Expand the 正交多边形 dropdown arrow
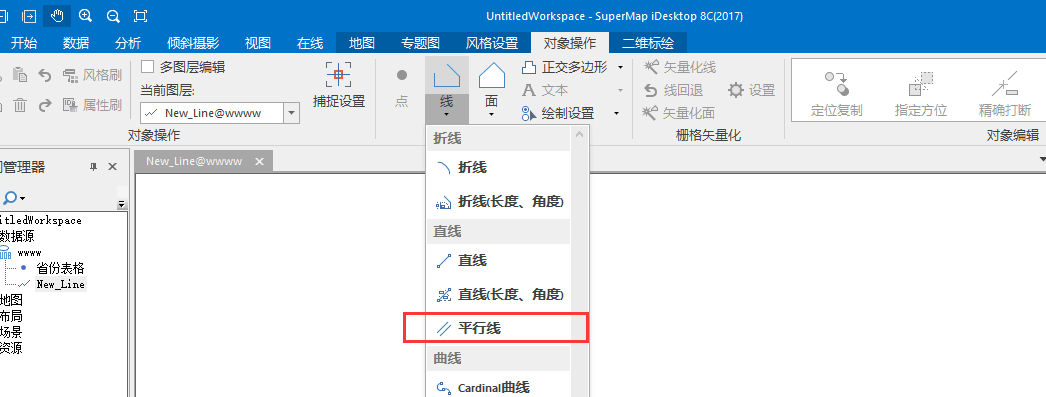Screen dimensions: 1046x397 click(x=620, y=67)
